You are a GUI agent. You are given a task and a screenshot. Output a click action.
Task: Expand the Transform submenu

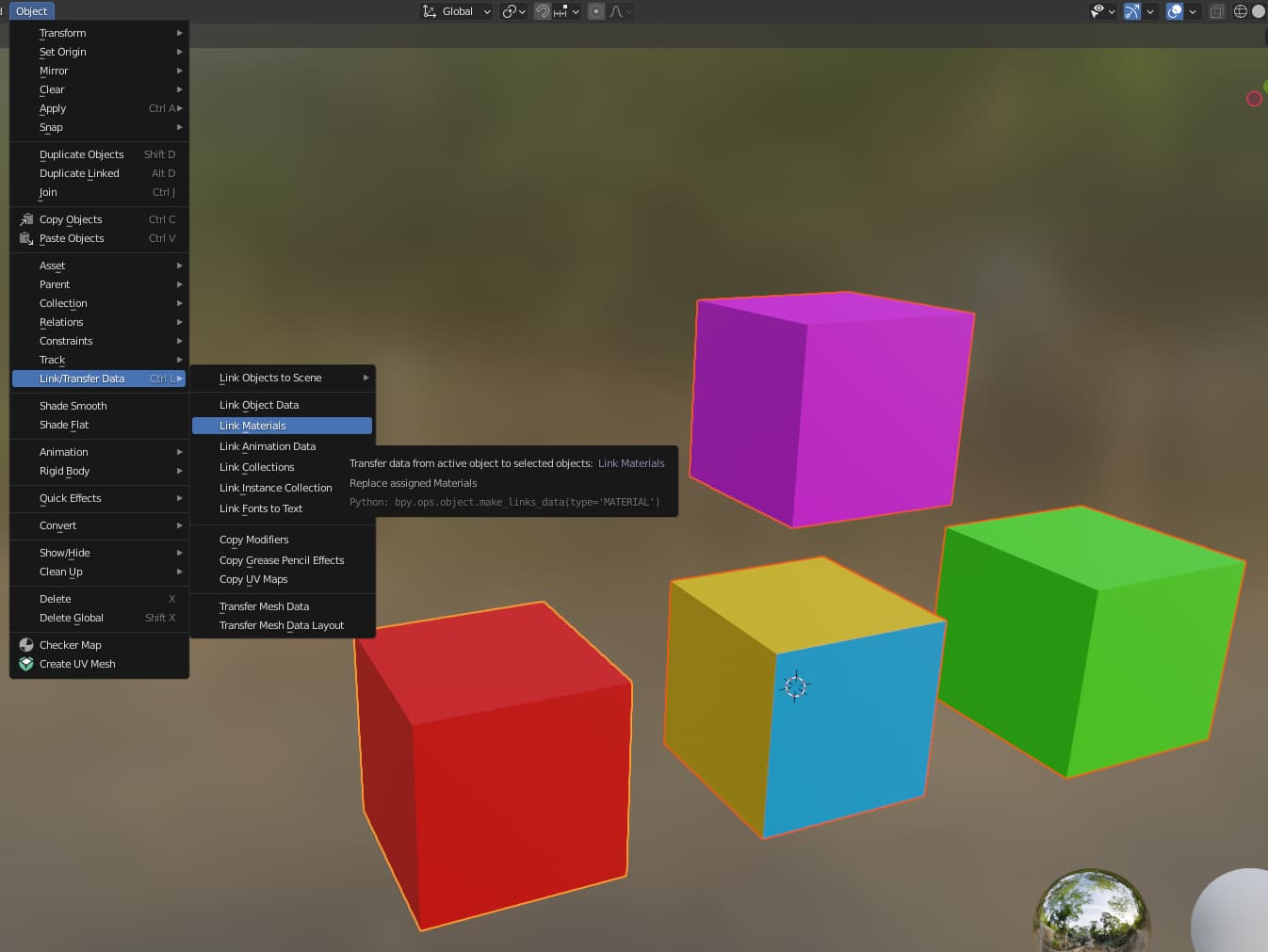[x=99, y=33]
